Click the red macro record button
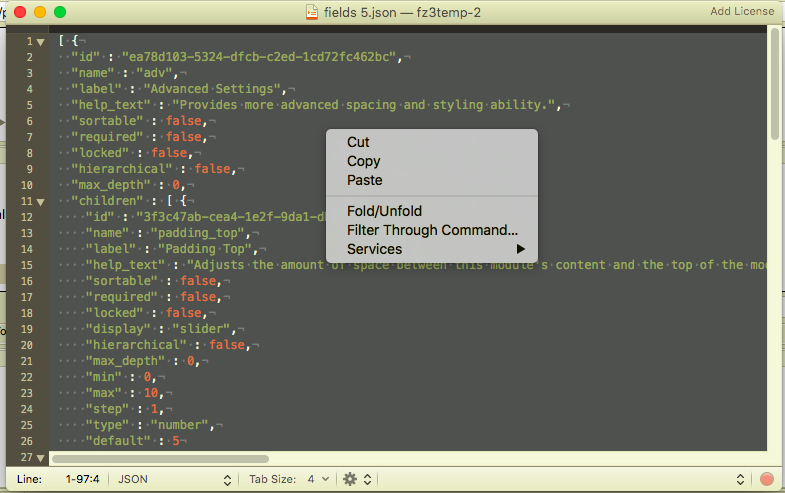 (x=766, y=479)
